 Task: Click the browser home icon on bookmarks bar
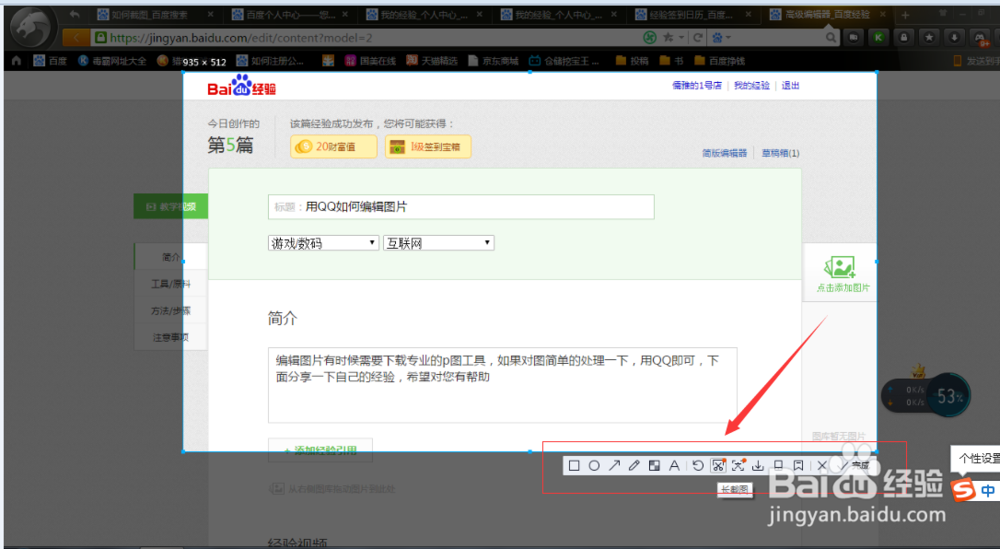[x=17, y=61]
